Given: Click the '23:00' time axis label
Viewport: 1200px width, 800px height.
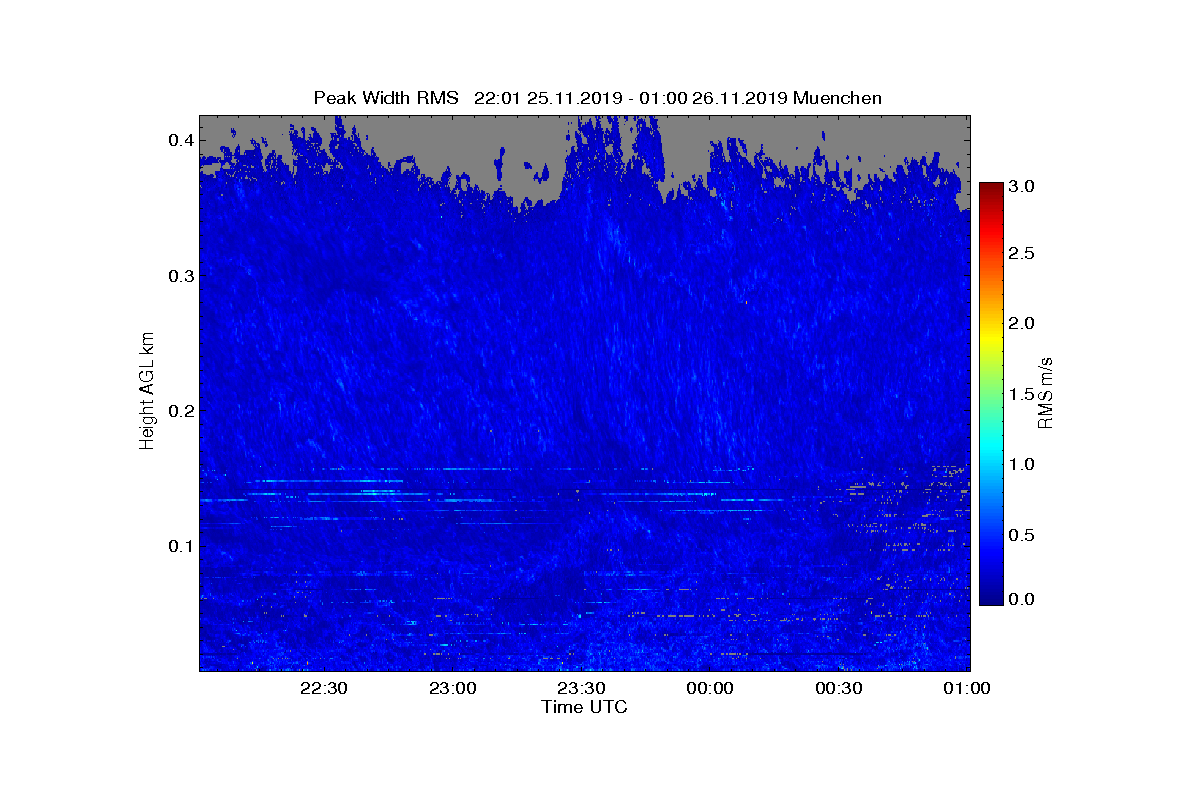Looking at the screenshot, I should (x=453, y=688).
